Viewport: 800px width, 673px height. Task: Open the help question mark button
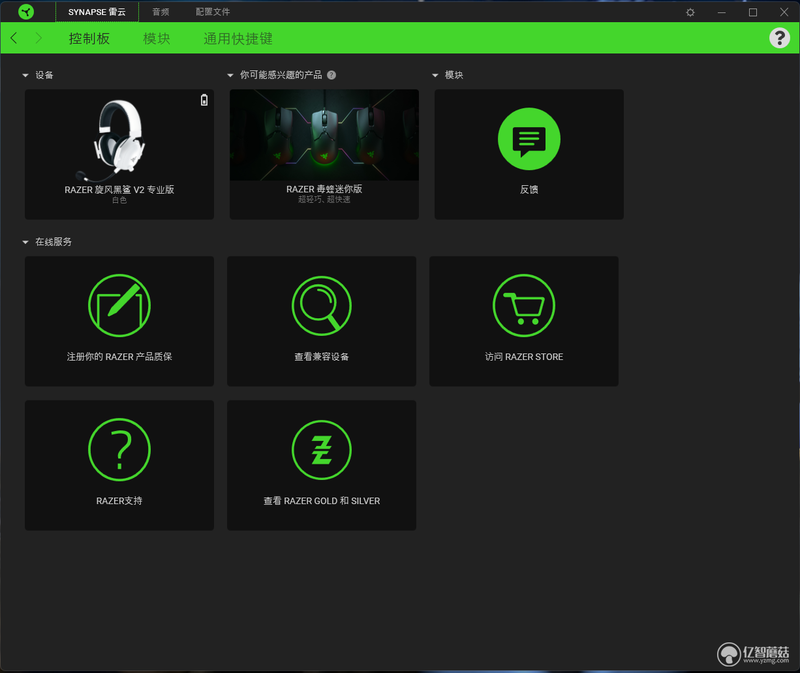click(779, 38)
